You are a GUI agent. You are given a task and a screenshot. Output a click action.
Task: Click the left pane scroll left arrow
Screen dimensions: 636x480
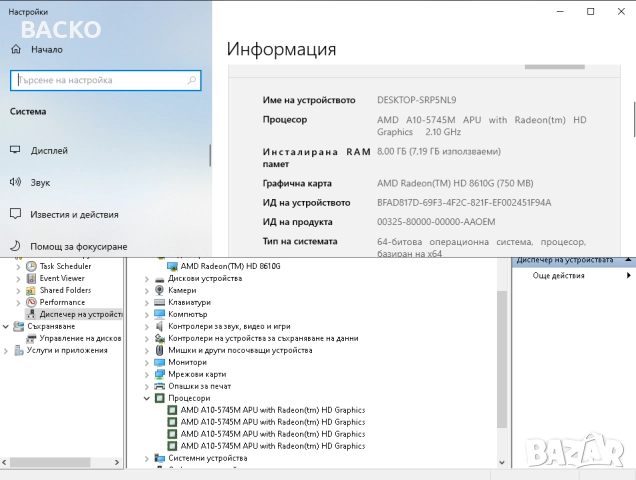point(4,462)
